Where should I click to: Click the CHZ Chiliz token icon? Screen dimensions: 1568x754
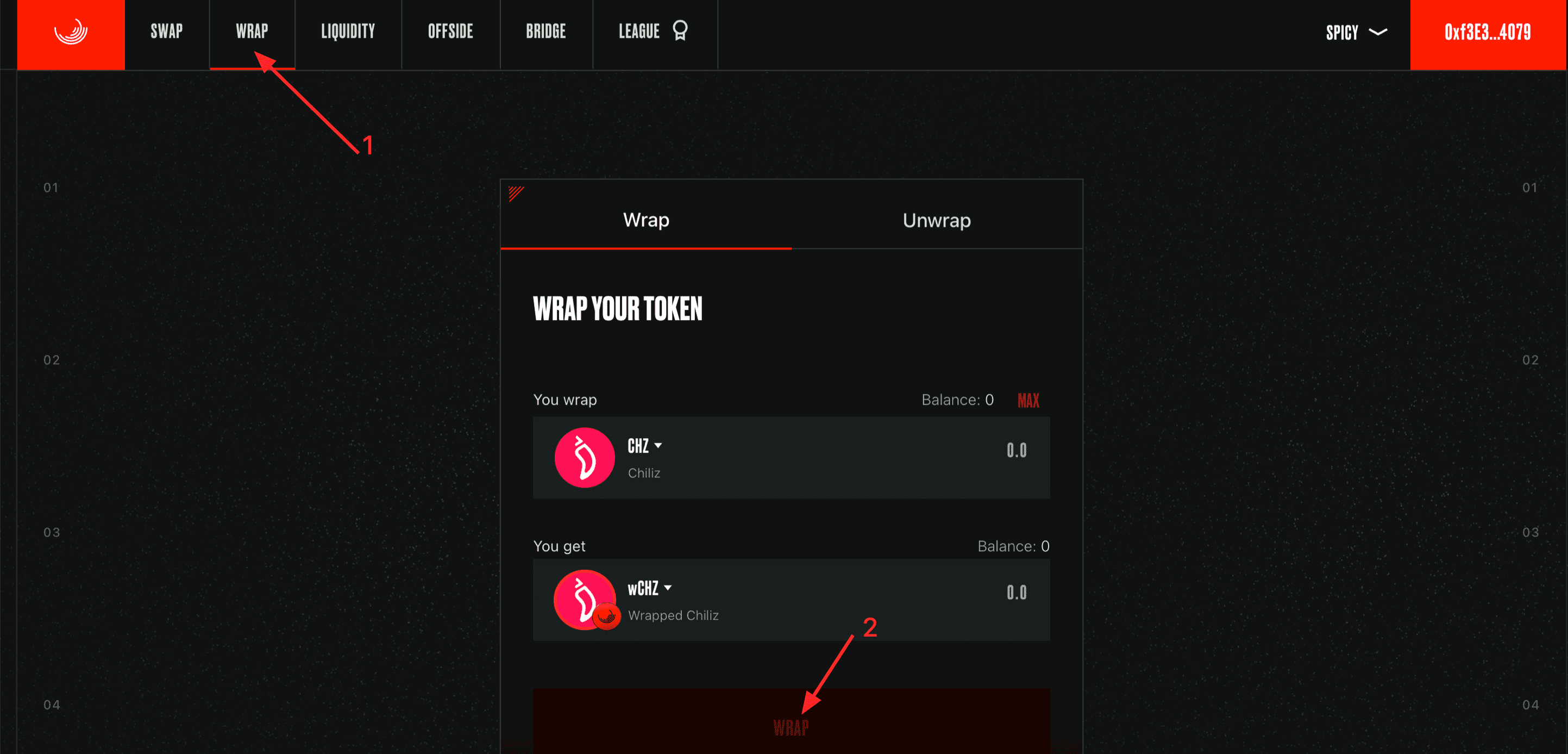click(x=585, y=457)
